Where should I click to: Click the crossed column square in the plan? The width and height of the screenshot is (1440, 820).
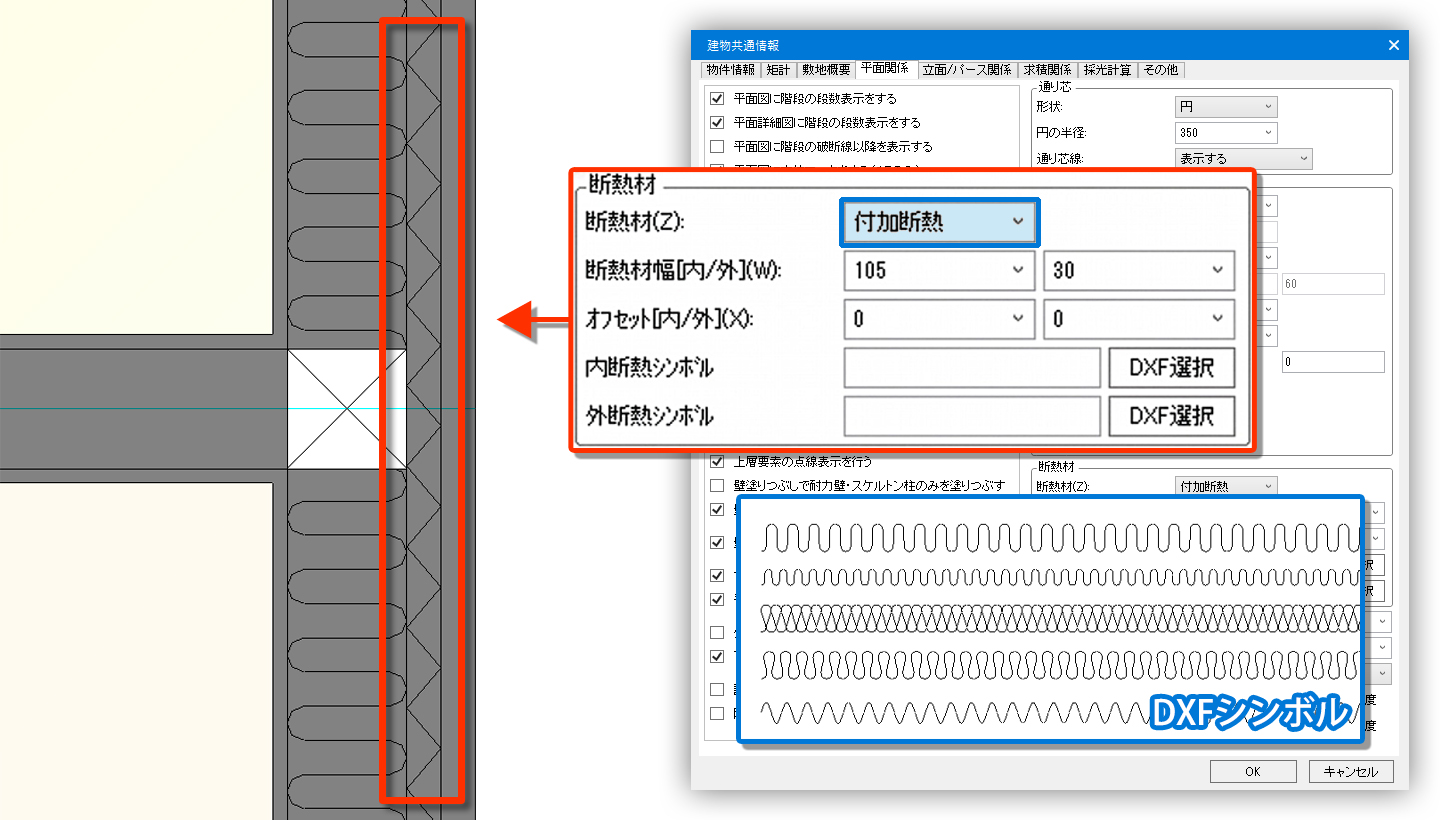(x=346, y=409)
